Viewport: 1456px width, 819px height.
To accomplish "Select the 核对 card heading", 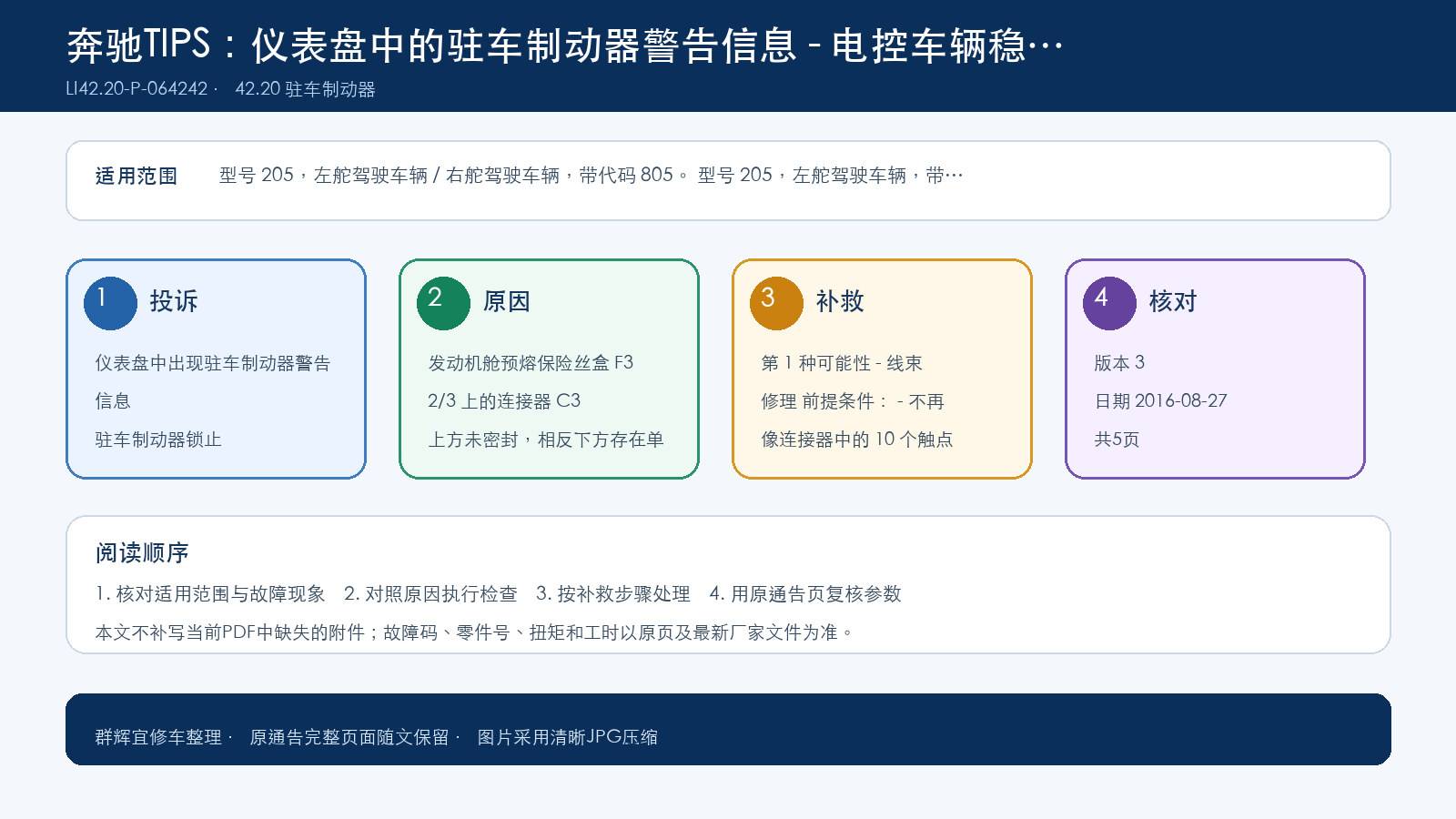I will tap(1173, 301).
